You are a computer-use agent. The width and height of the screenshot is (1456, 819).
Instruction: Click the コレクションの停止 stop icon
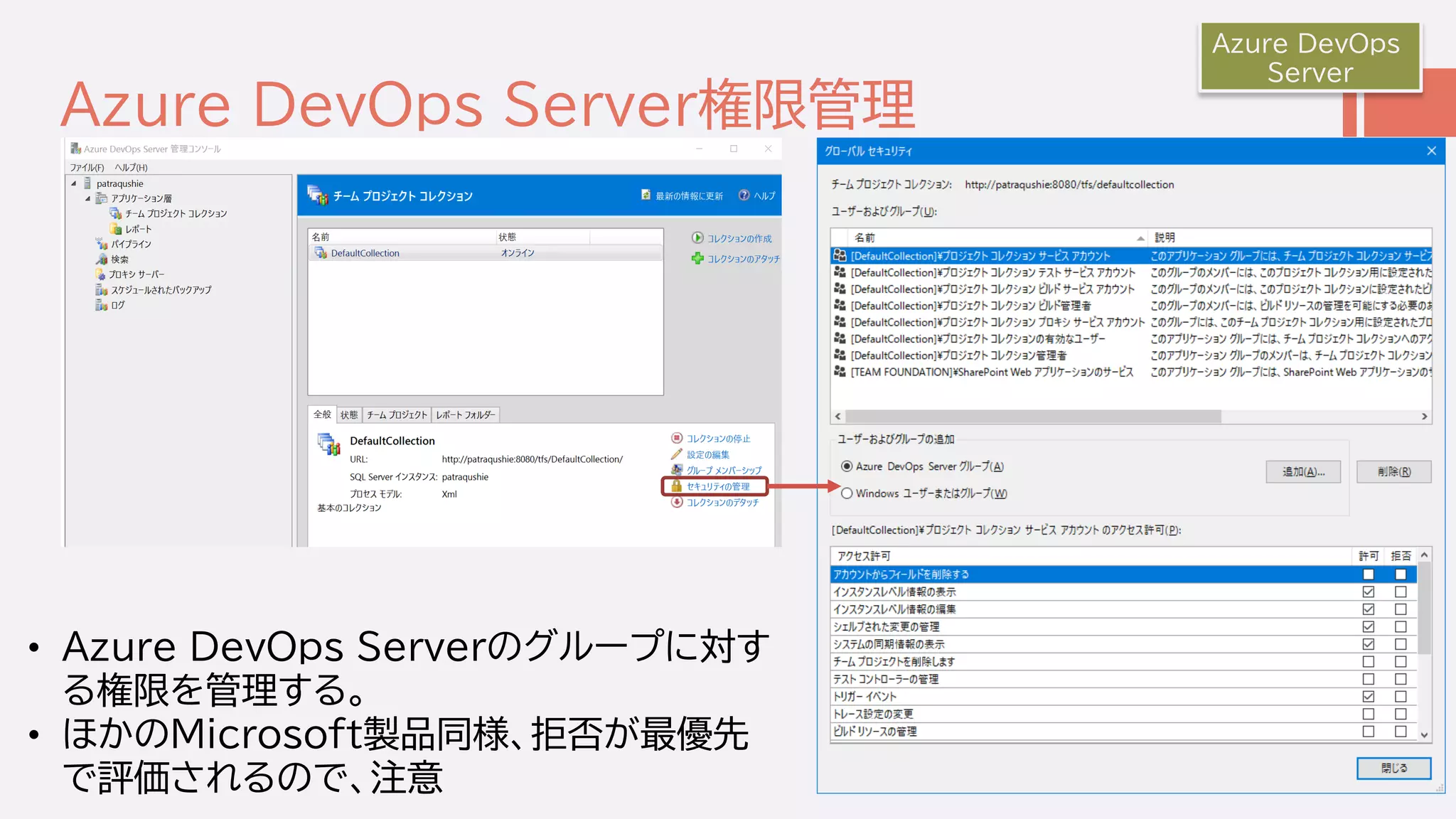coord(677,438)
